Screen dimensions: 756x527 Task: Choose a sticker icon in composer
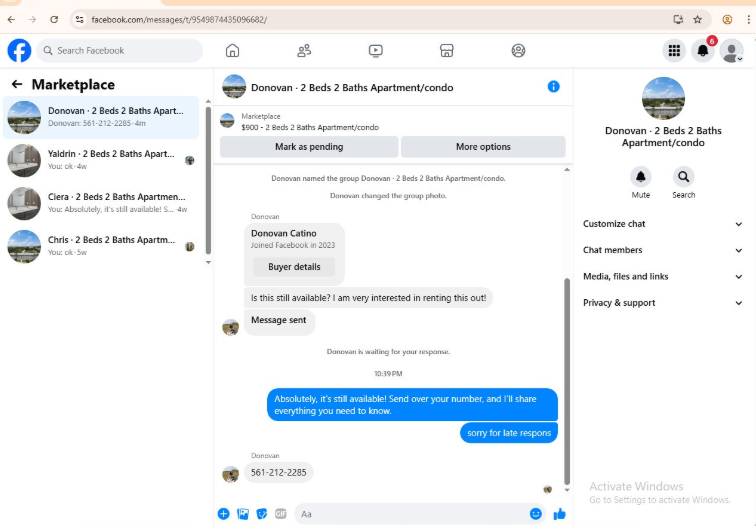point(262,514)
